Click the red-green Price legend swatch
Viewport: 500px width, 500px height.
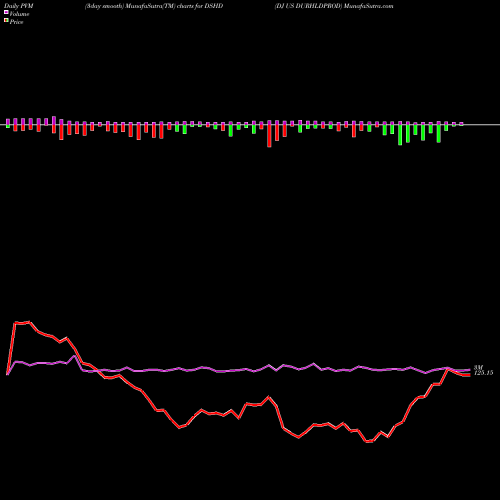pyautogui.click(x=6, y=21)
